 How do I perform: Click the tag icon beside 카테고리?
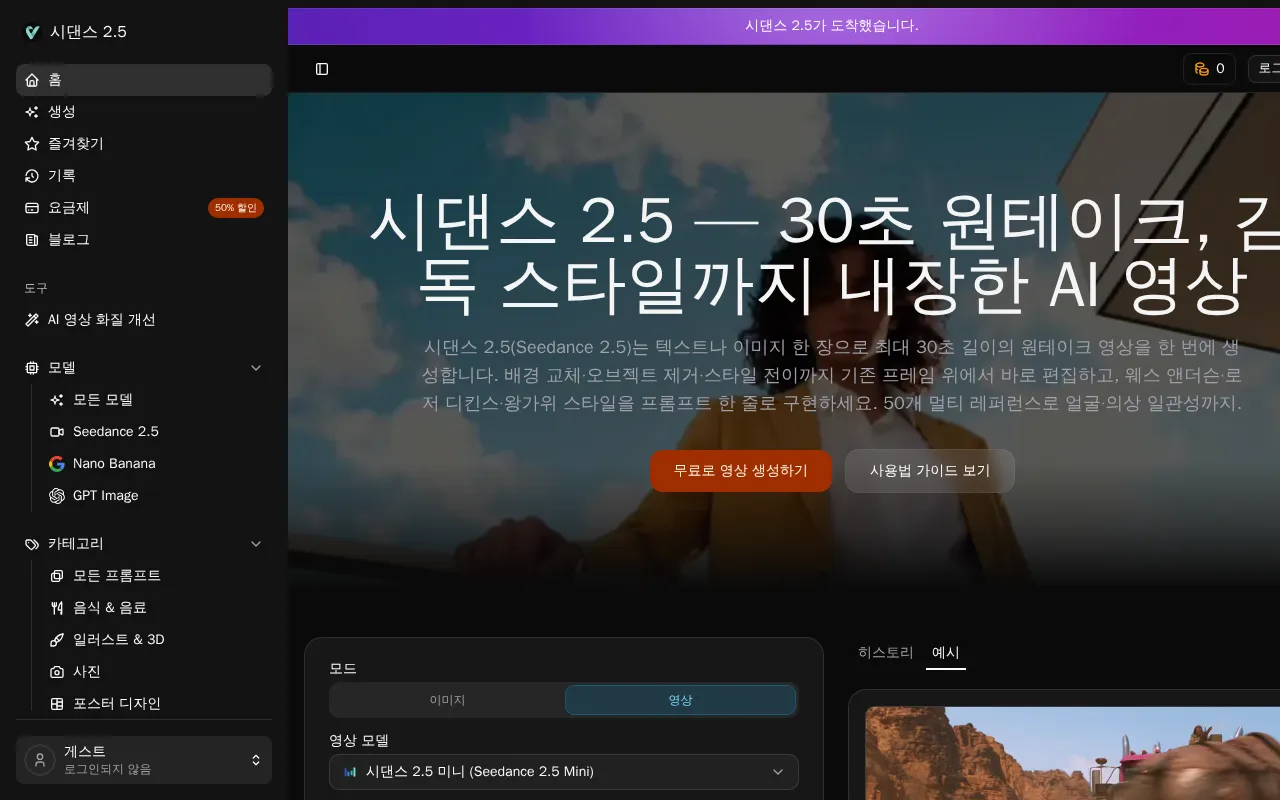tap(32, 544)
